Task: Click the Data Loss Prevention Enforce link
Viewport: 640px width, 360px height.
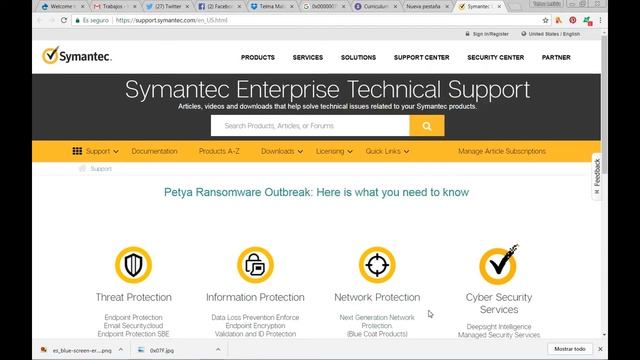Action: tap(255, 317)
